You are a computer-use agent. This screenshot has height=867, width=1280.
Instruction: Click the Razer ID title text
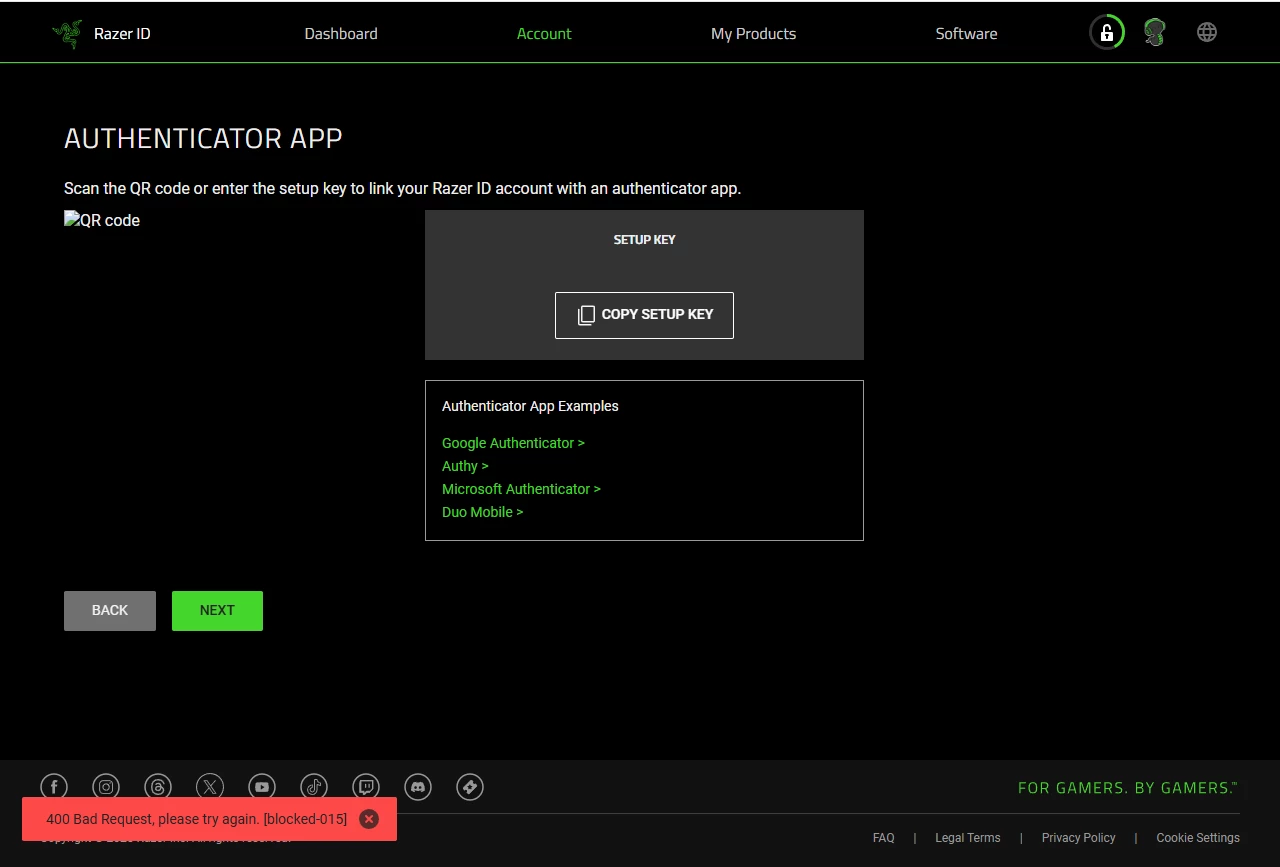click(x=122, y=34)
